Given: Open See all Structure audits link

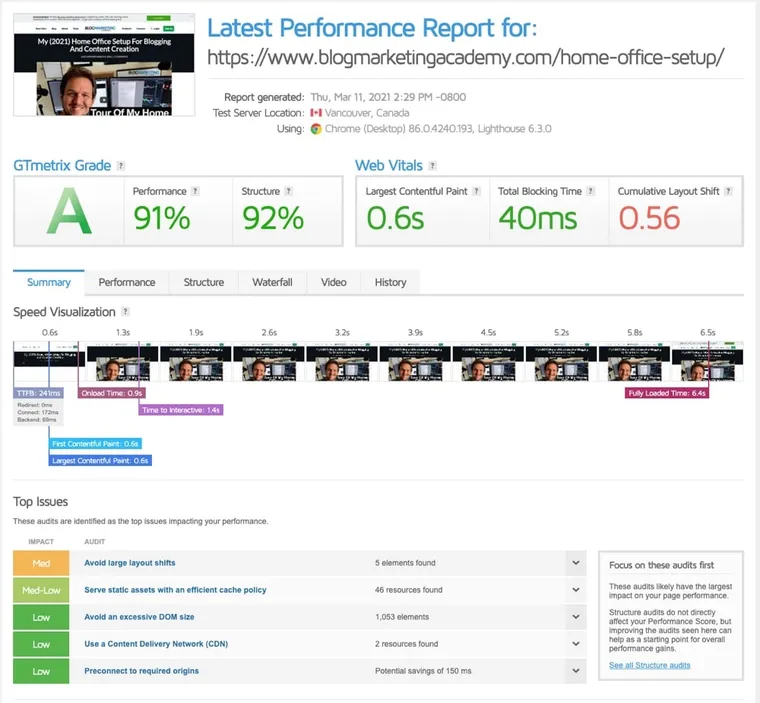Looking at the screenshot, I should 649,665.
